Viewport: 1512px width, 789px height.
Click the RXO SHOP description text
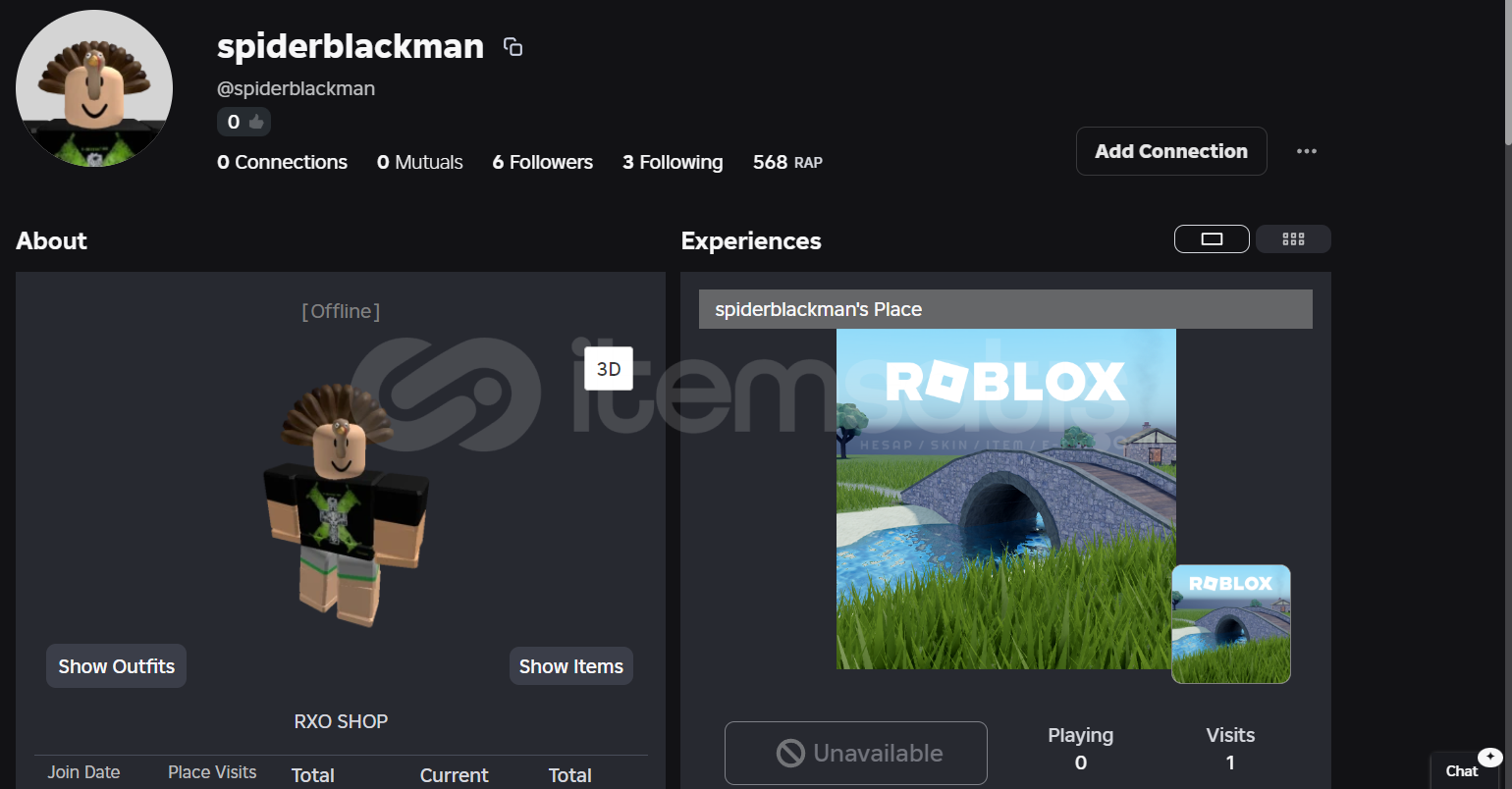pos(341,721)
